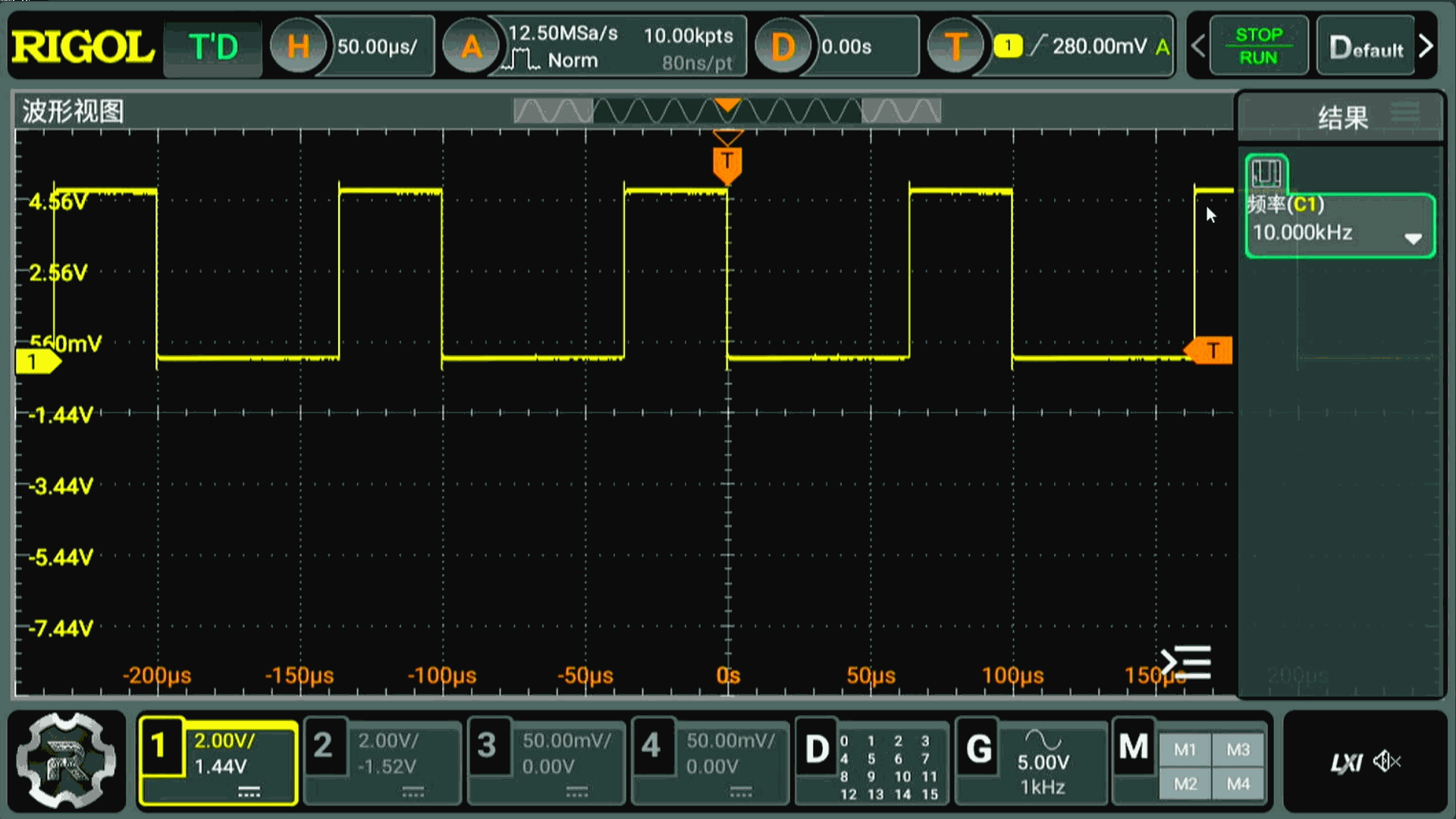Open the G signal generator tab
Image resolution: width=1456 pixels, height=819 pixels.
(x=978, y=749)
